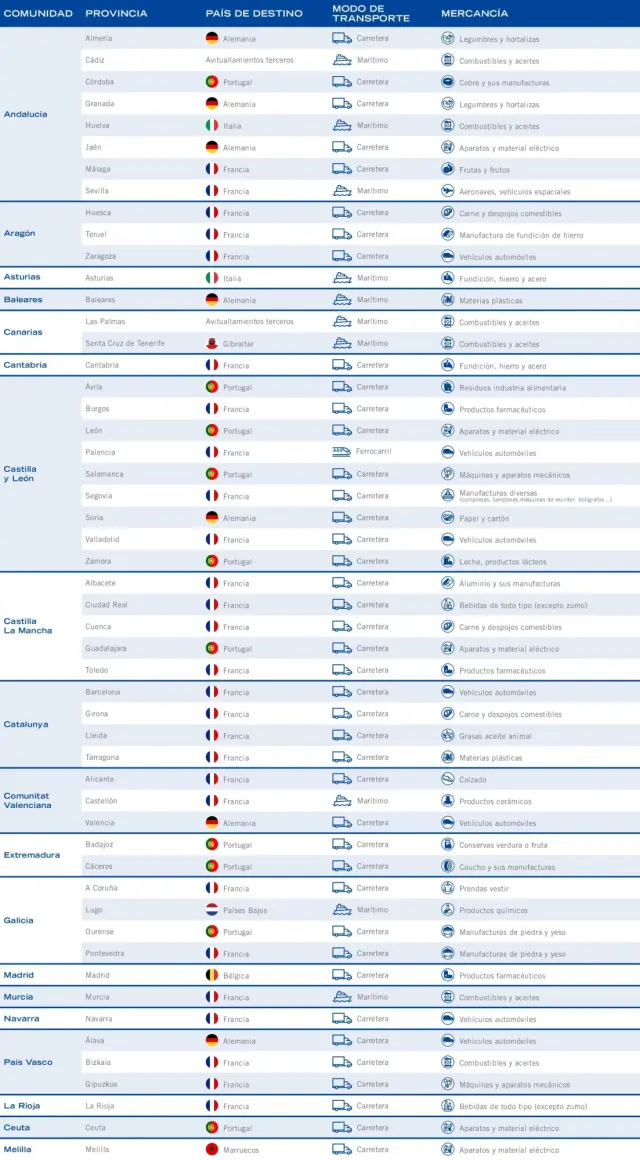
Task: Click the truck icon in the Almería row
Action: click(x=342, y=38)
